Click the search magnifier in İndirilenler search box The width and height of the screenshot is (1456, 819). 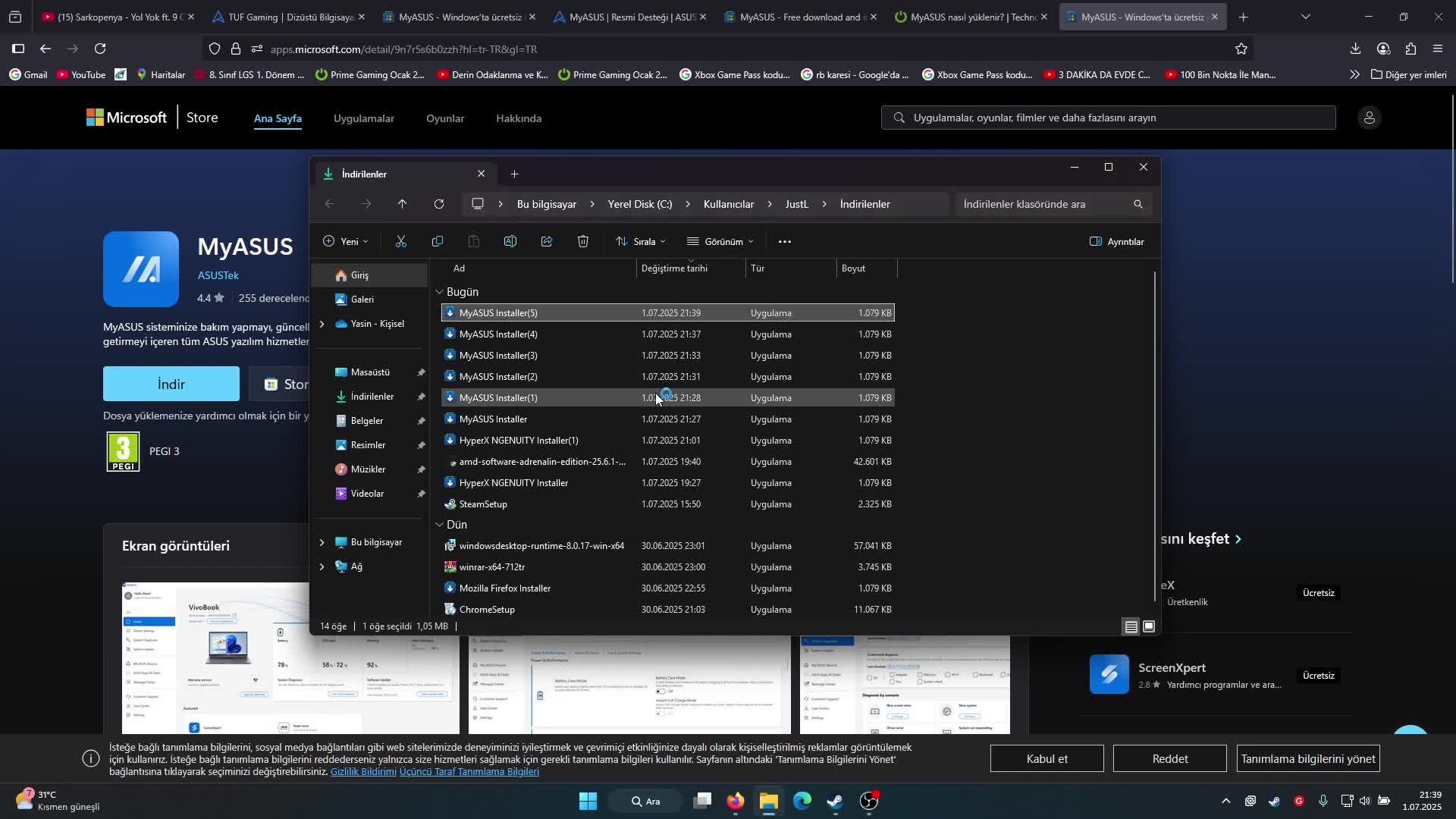coord(1137,204)
